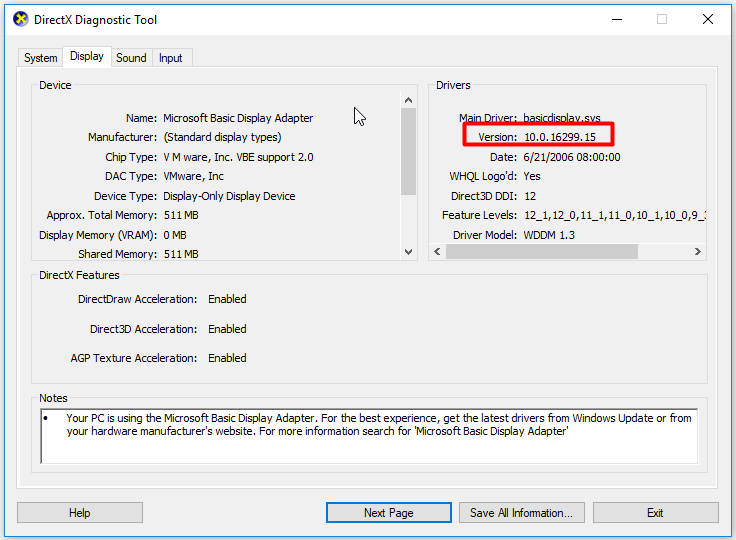Image resolution: width=736 pixels, height=540 pixels.
Task: Click the Drivers panel scroll left arrow
Action: tap(438, 252)
